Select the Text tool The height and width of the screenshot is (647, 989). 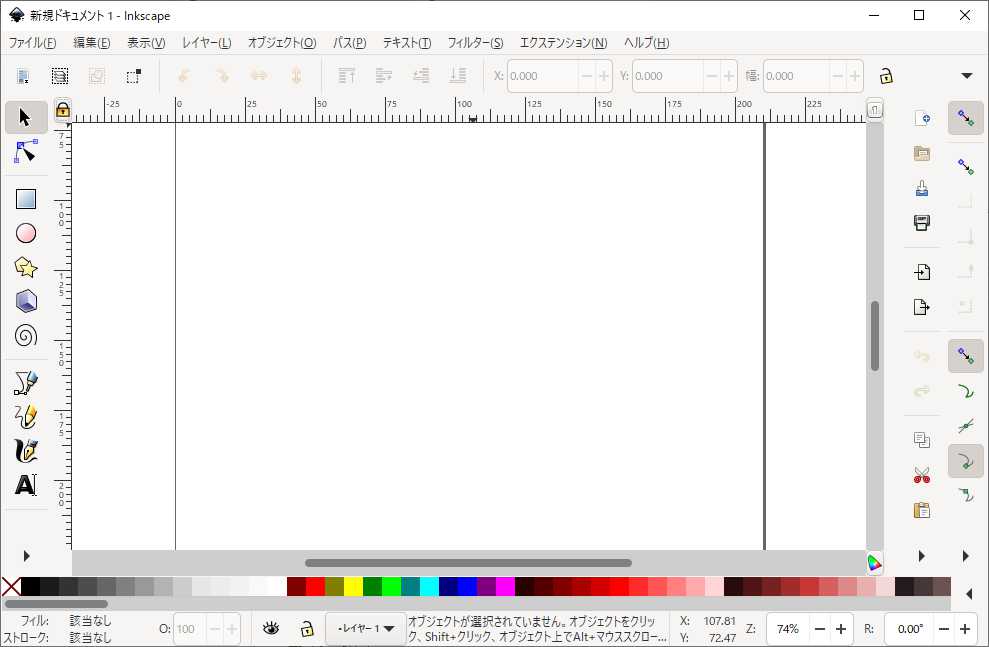24,485
